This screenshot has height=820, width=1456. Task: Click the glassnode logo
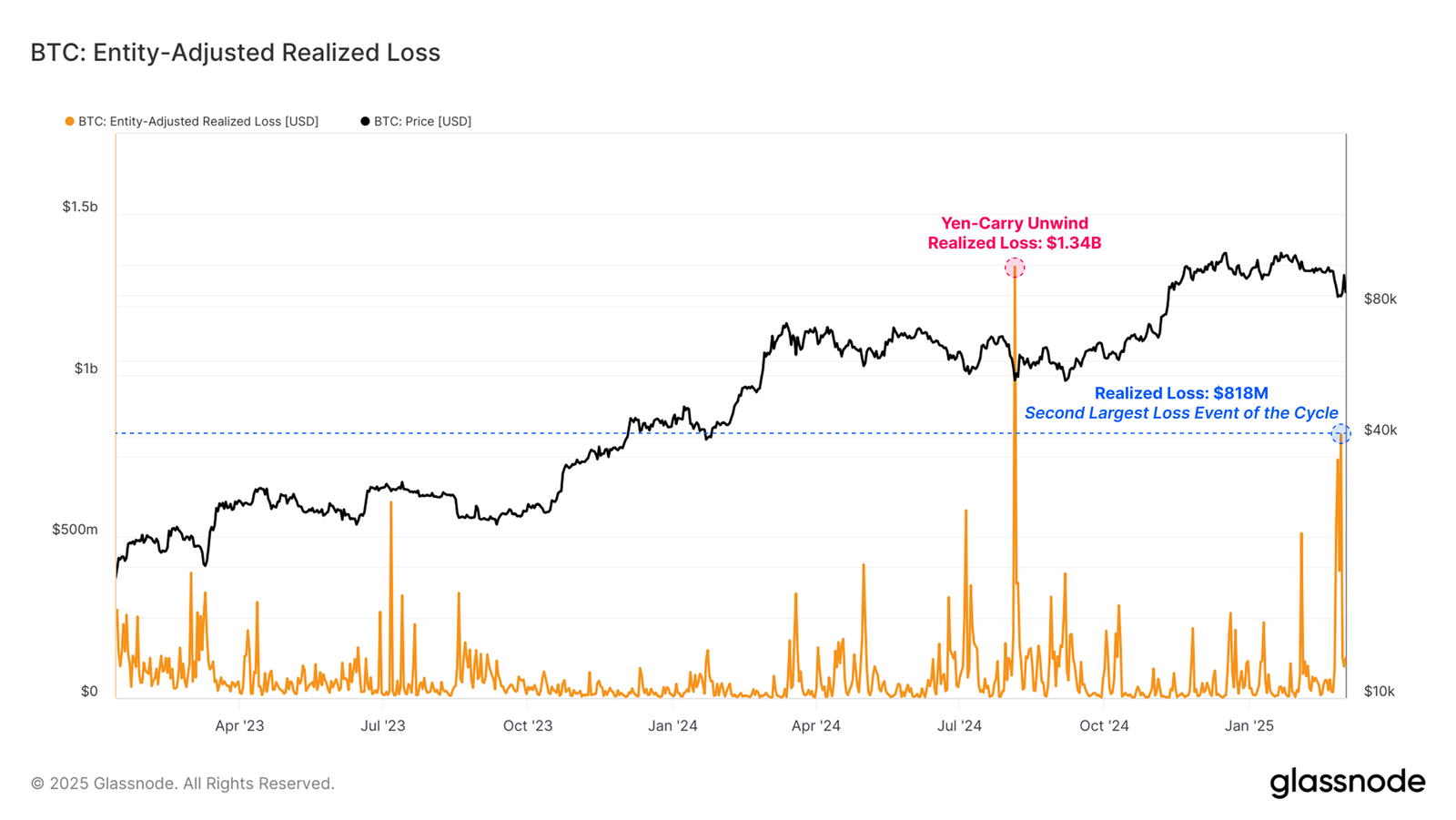pos(1348,783)
